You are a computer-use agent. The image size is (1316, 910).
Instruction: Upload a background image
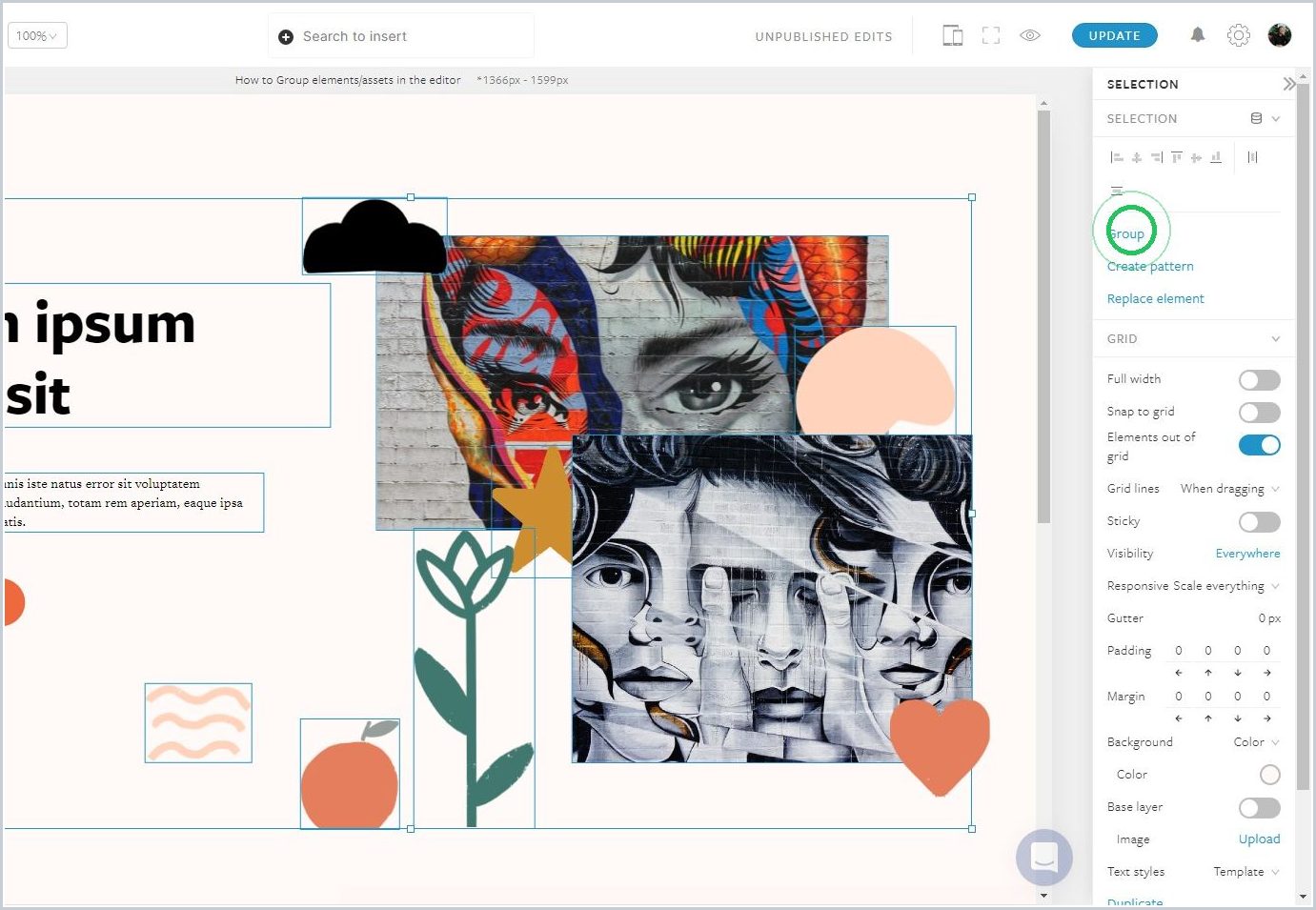click(x=1259, y=839)
